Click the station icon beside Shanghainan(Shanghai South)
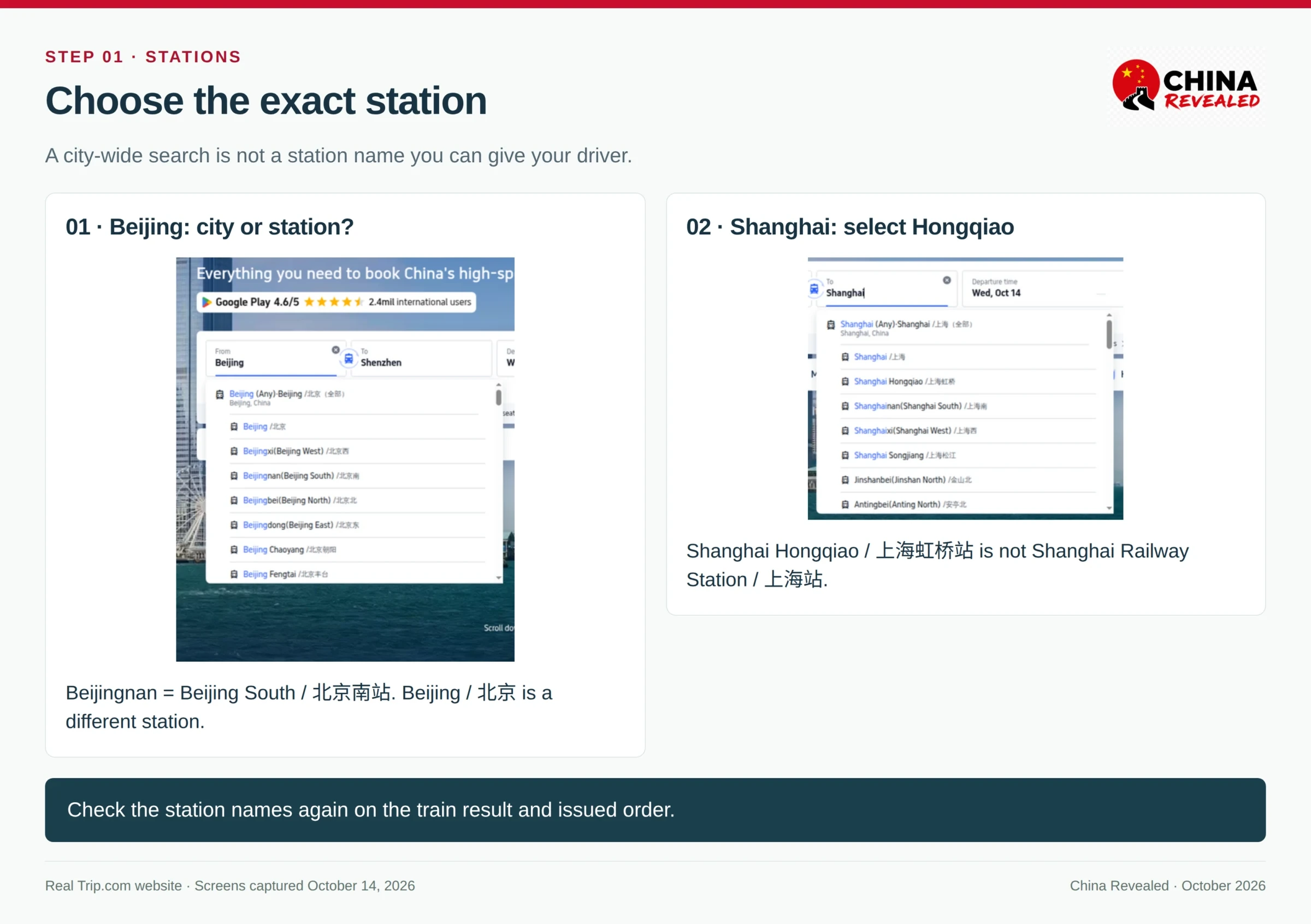Screen dimensions: 1311x924 tap(845, 406)
